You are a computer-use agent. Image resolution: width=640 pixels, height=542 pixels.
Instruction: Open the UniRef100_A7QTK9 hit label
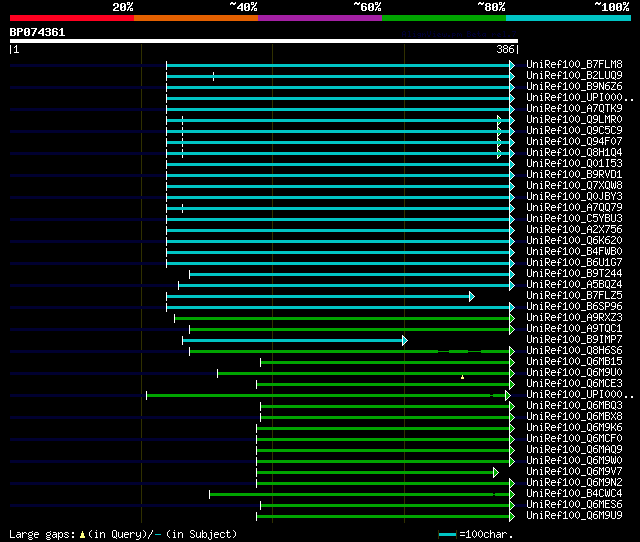point(574,109)
